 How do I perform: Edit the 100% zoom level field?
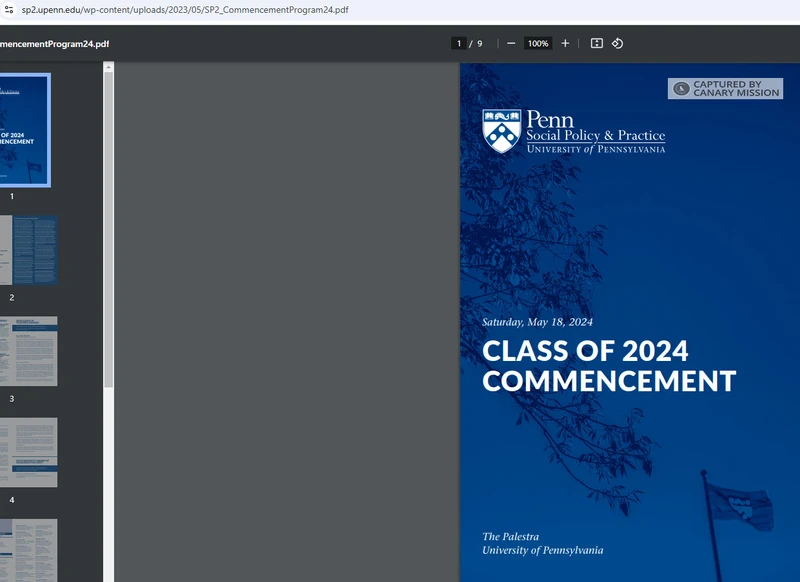pyautogui.click(x=538, y=43)
